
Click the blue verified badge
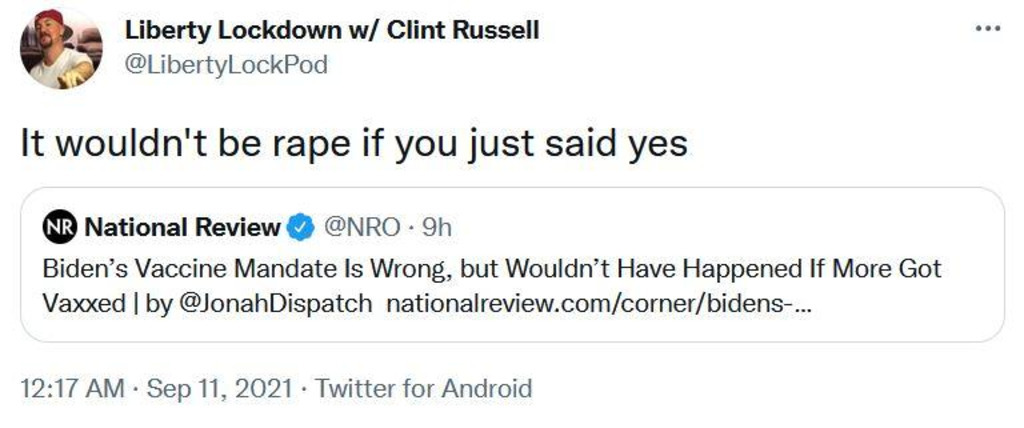(x=301, y=228)
